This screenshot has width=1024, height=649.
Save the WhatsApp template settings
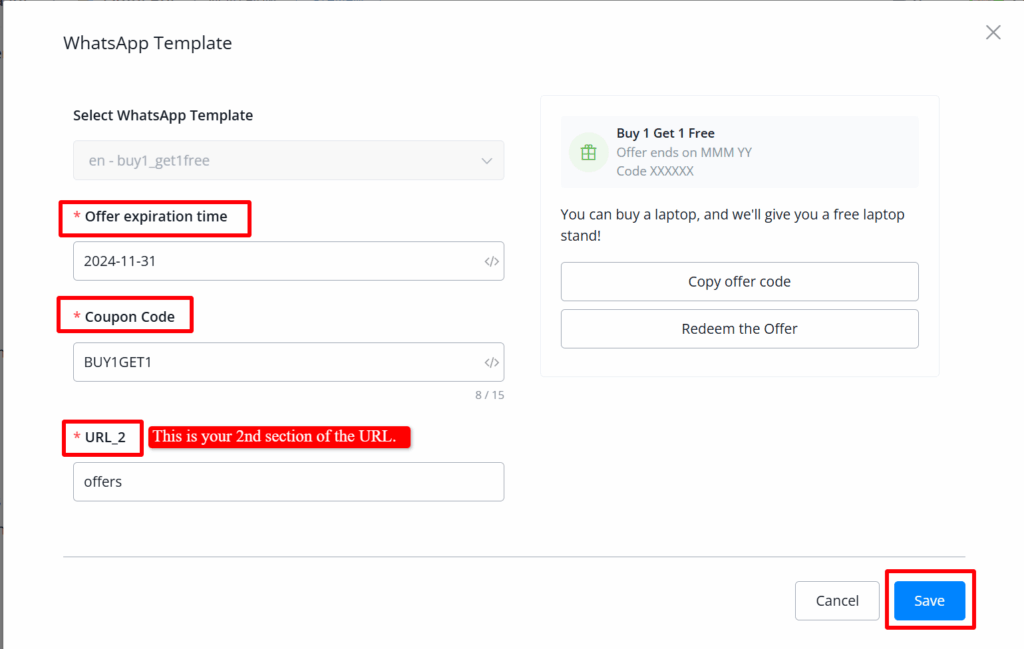pos(929,601)
